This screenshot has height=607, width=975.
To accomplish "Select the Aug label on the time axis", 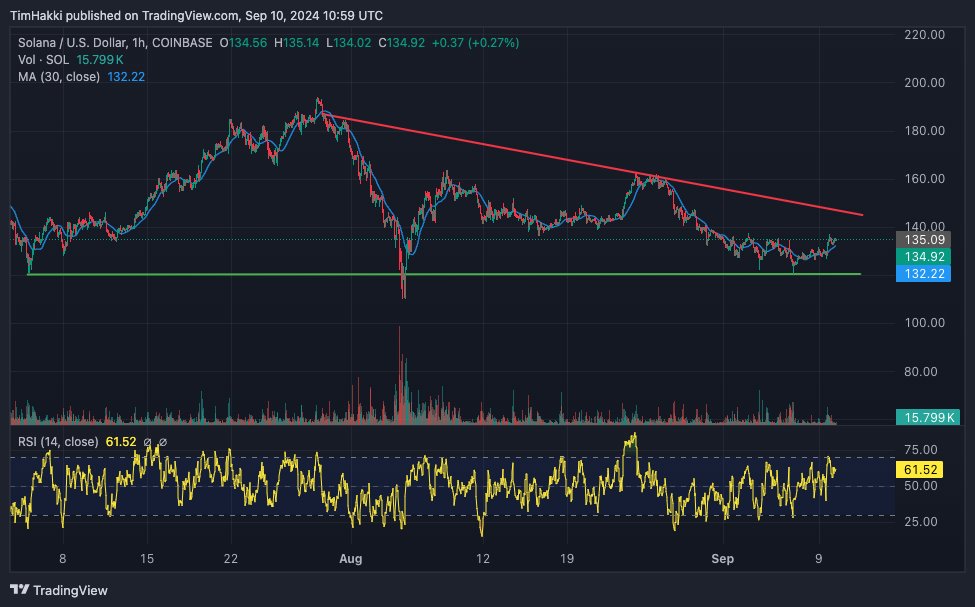I will point(350,559).
